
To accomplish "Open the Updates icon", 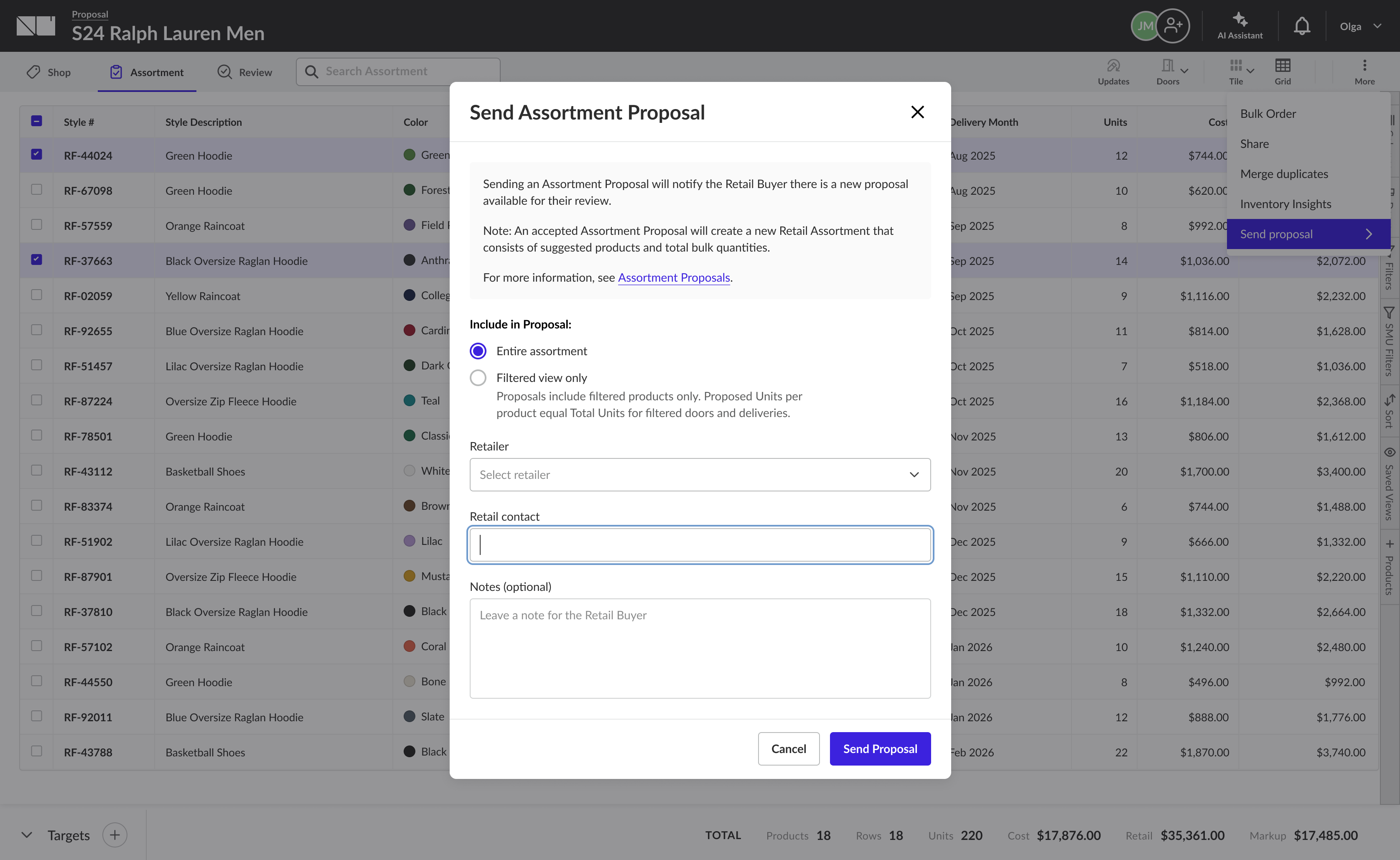I will click(x=1113, y=66).
